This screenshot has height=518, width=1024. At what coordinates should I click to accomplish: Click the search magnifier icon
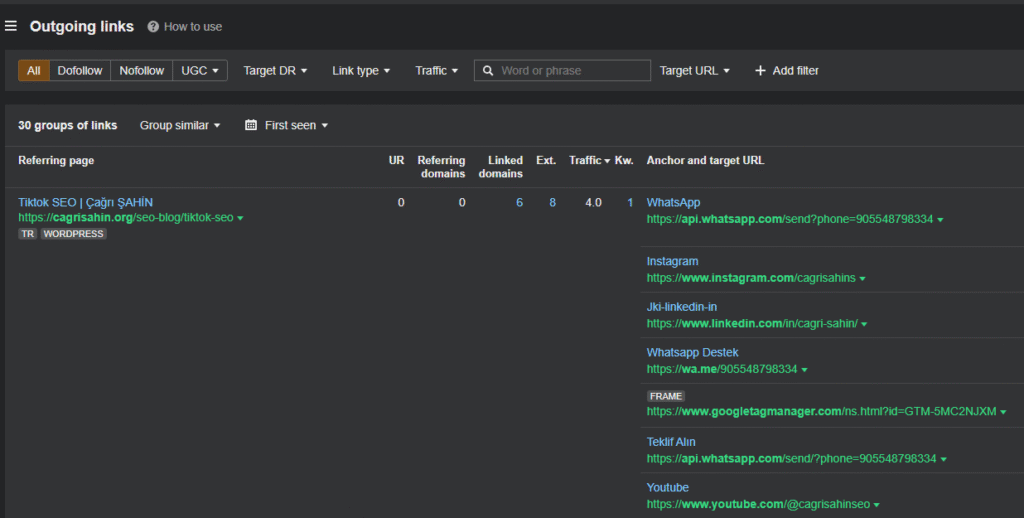point(488,71)
